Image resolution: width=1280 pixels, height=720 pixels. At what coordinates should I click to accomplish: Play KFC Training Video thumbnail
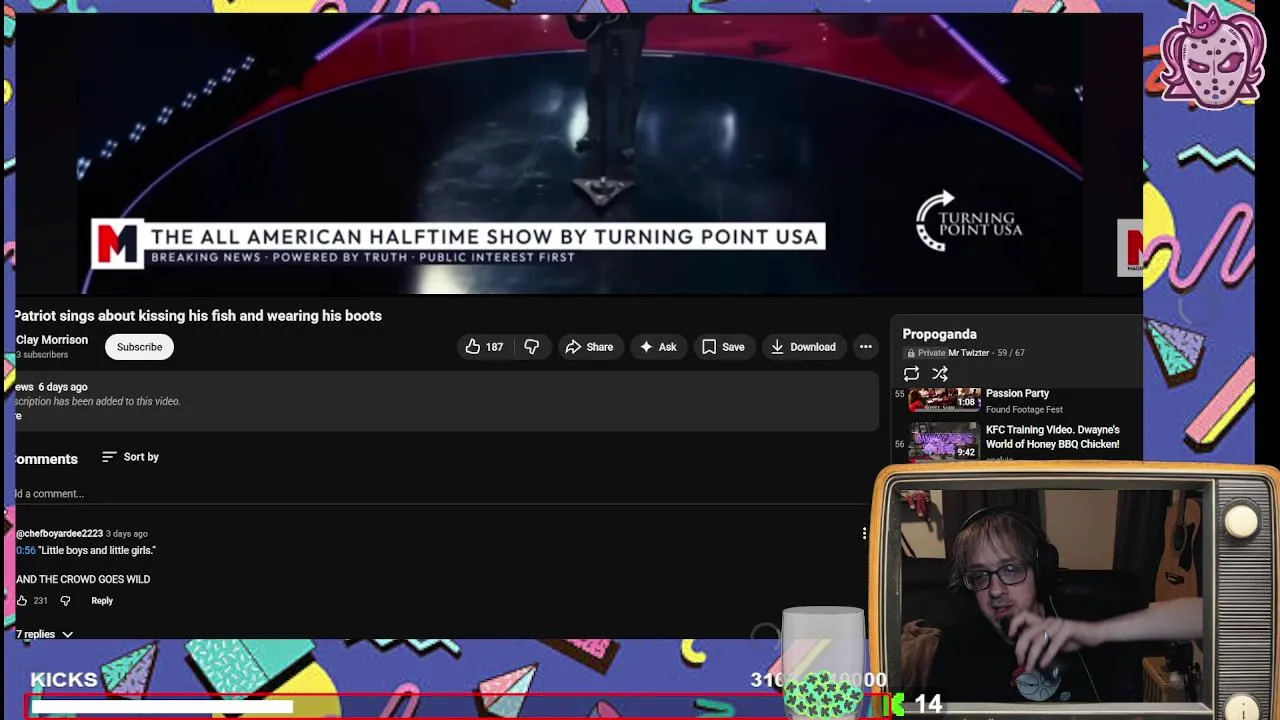[944, 441]
